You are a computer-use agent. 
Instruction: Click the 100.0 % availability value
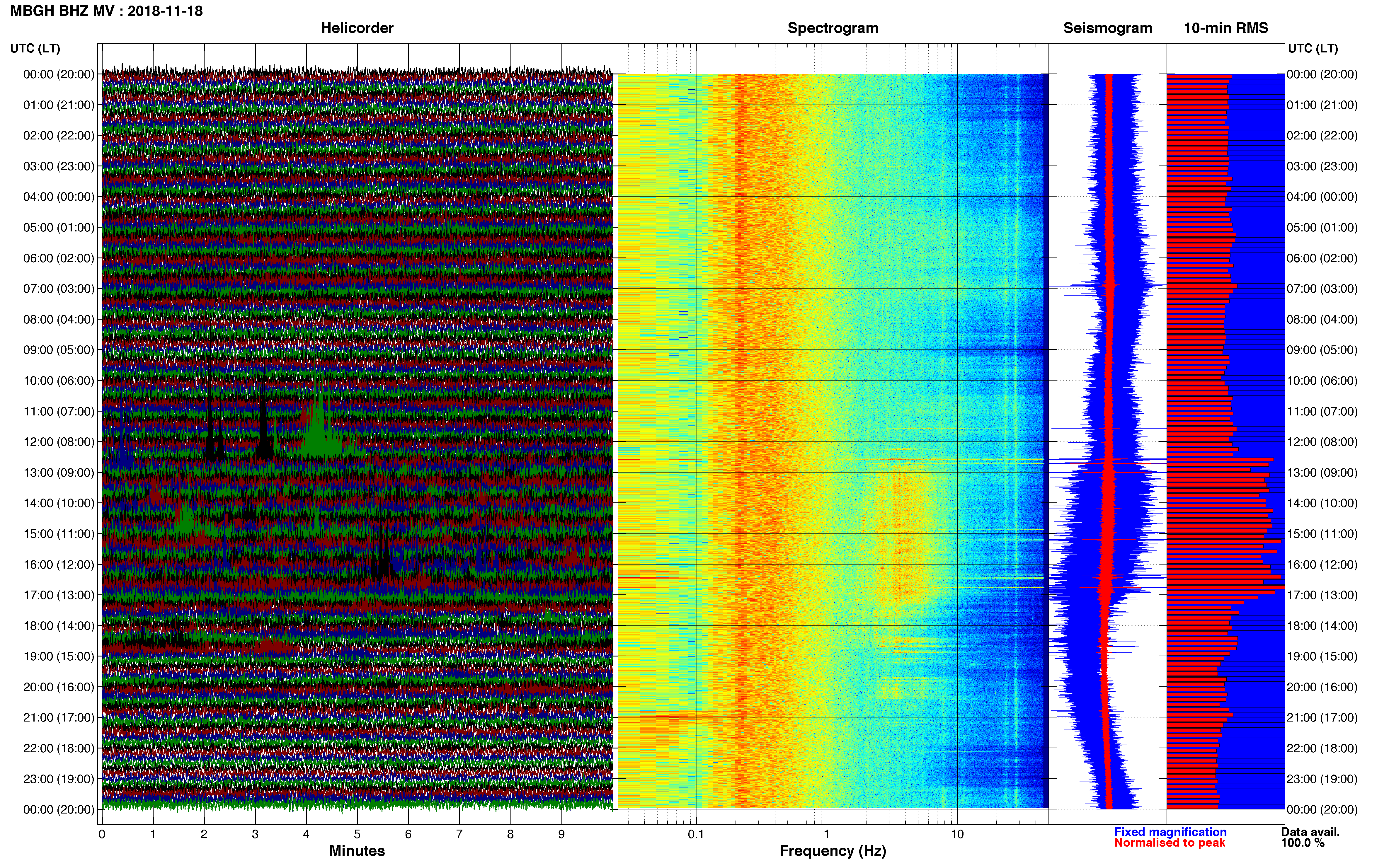tap(1302, 843)
